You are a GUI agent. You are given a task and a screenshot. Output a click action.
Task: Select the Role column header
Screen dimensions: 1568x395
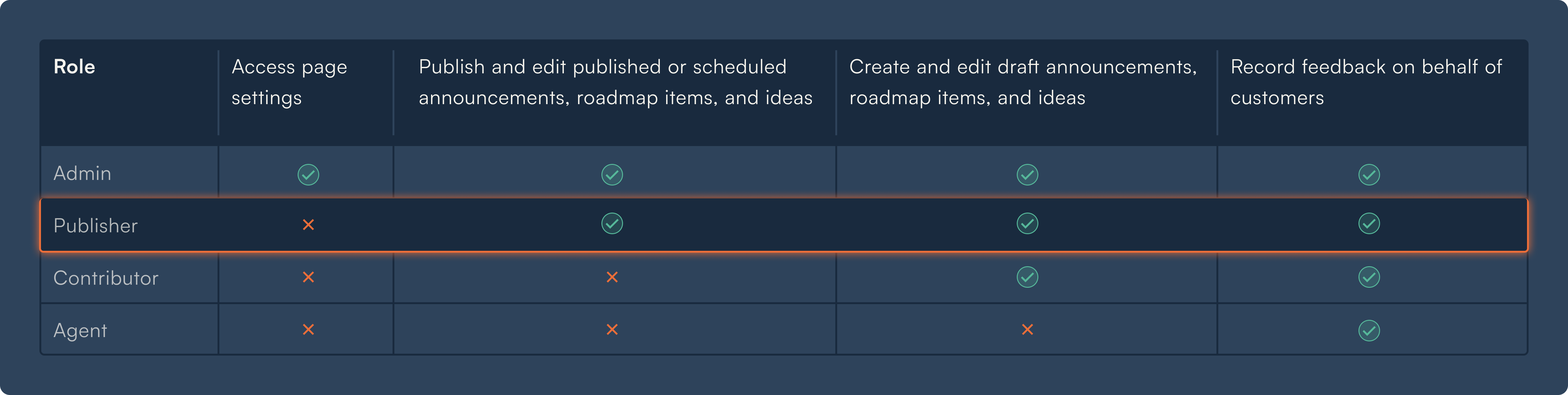[x=74, y=66]
